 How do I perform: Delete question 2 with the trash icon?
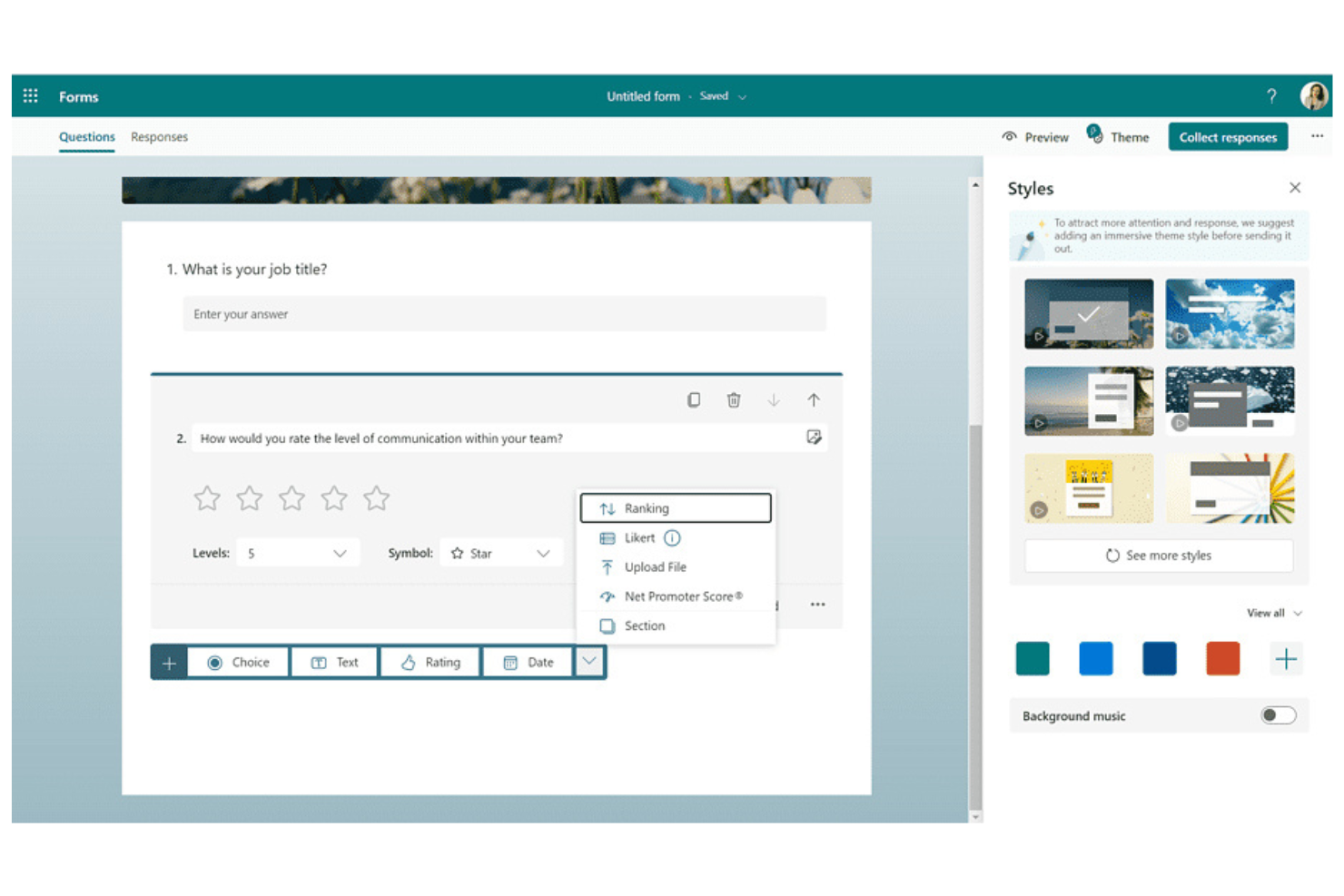(x=734, y=399)
